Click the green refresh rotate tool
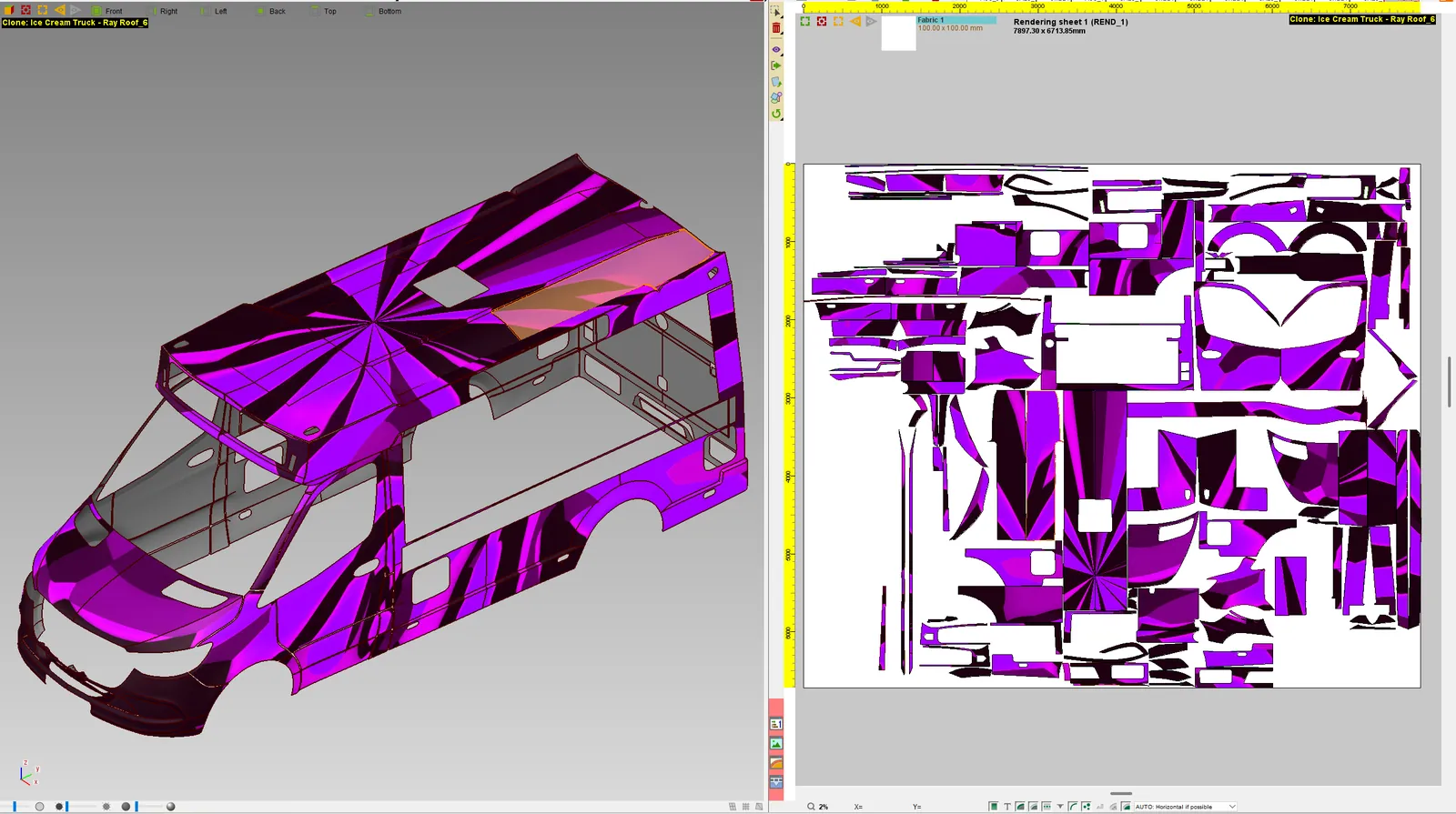Image resolution: width=1456 pixels, height=814 pixels. point(776,114)
